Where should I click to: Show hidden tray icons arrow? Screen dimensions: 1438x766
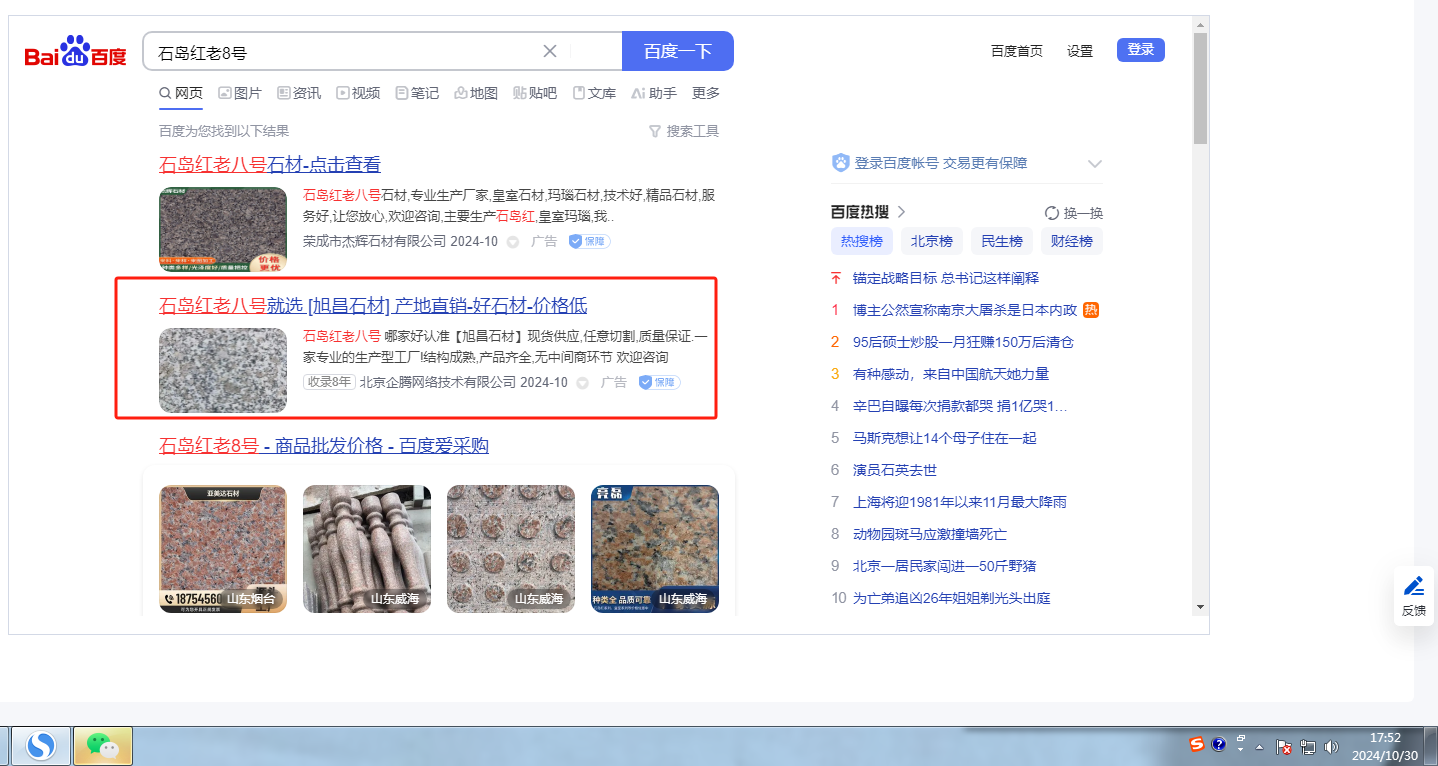click(1260, 747)
